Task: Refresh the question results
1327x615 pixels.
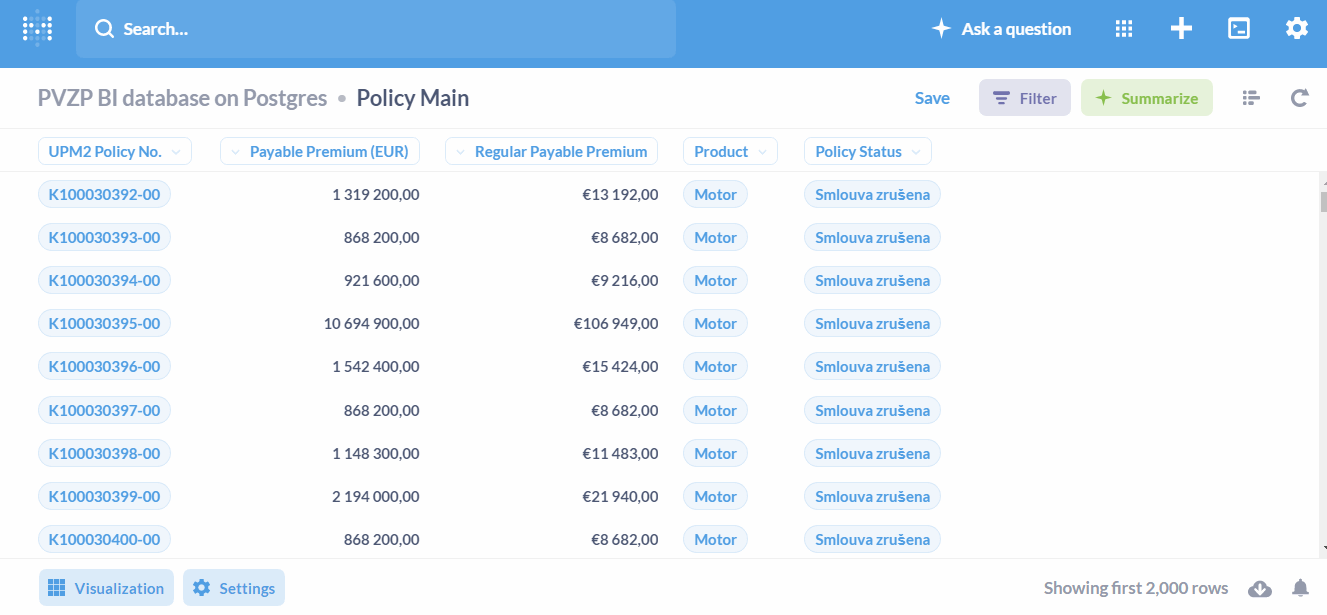Action: pos(1299,97)
